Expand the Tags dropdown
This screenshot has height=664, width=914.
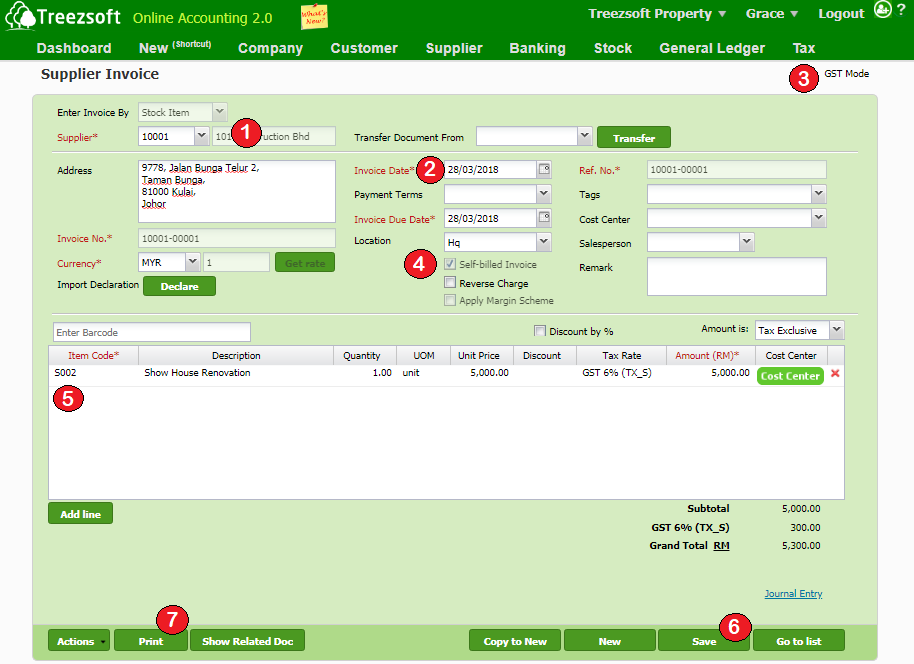coord(818,194)
